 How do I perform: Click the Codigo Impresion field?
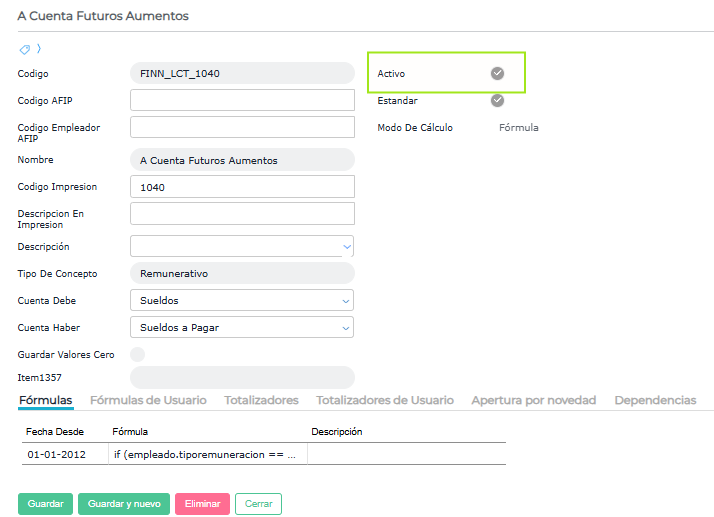pos(242,187)
